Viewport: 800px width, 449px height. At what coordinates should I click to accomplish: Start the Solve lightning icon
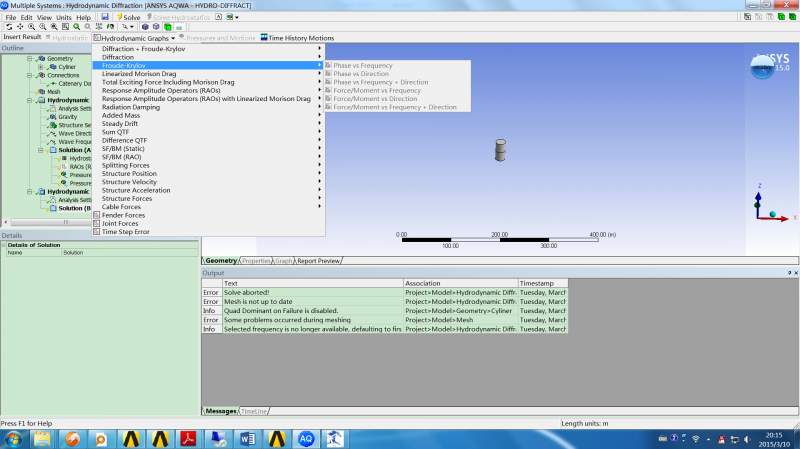tap(120, 17)
